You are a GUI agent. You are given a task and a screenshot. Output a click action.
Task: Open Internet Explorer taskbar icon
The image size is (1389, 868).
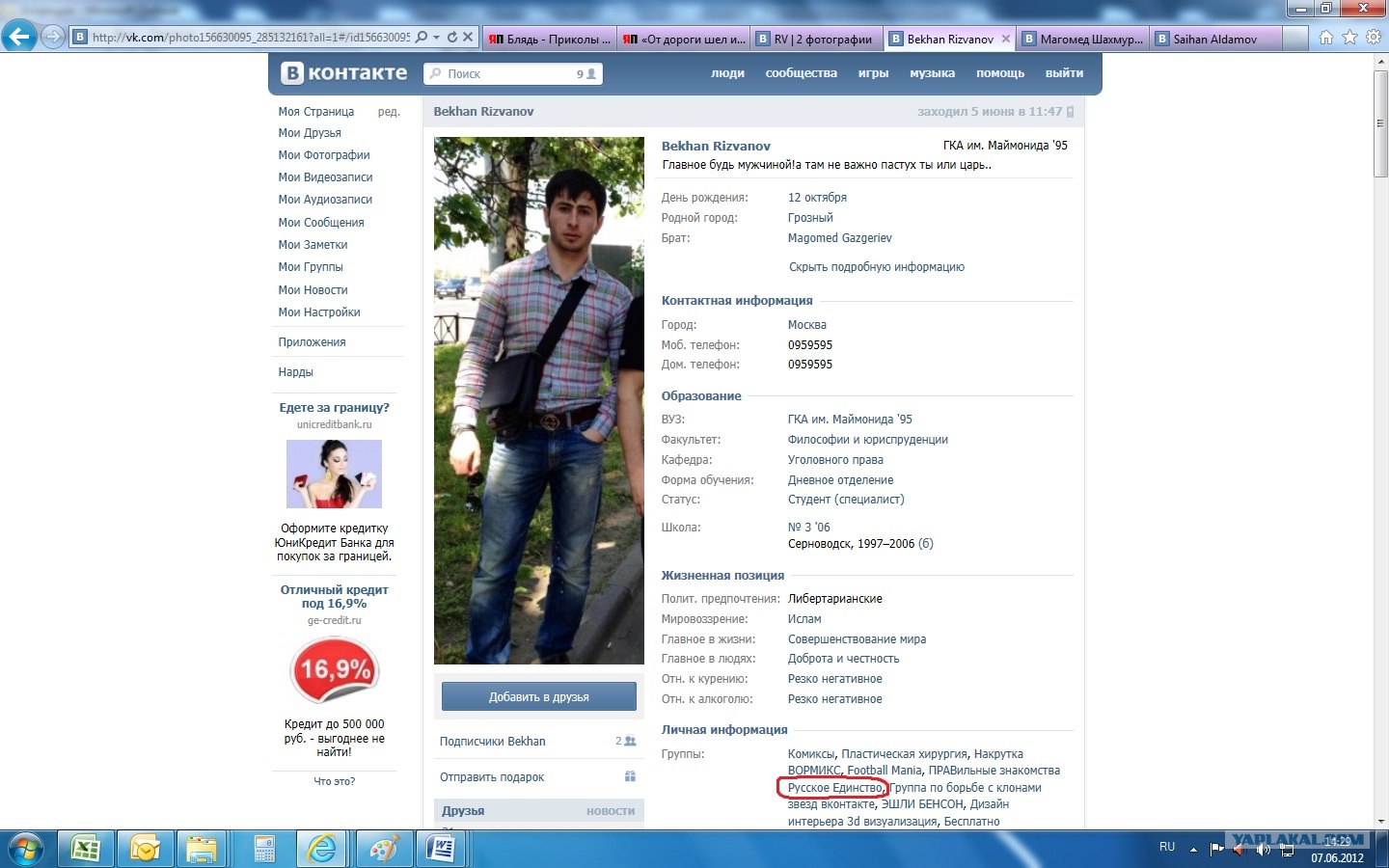pos(321,849)
